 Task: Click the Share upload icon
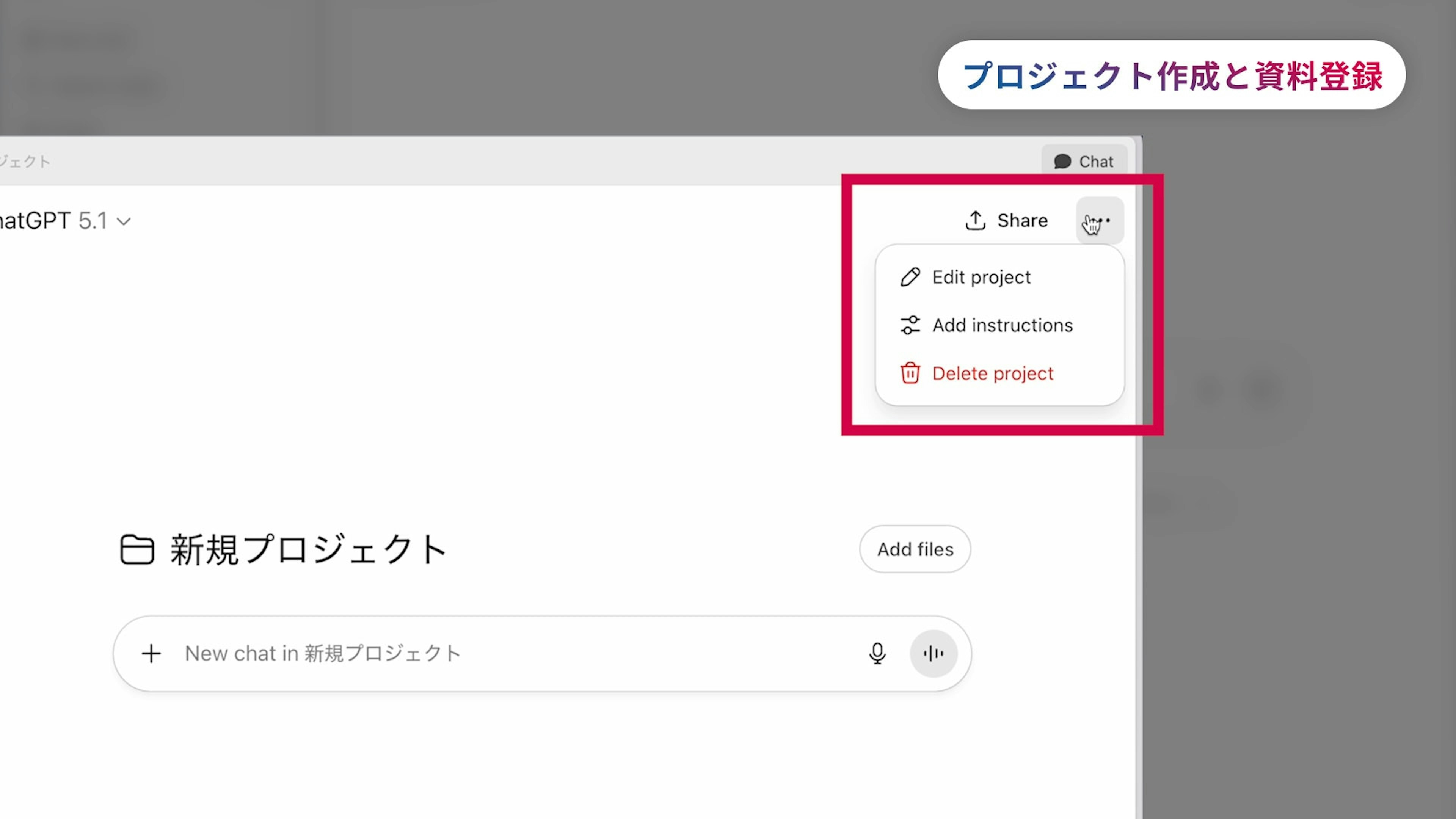[975, 220]
